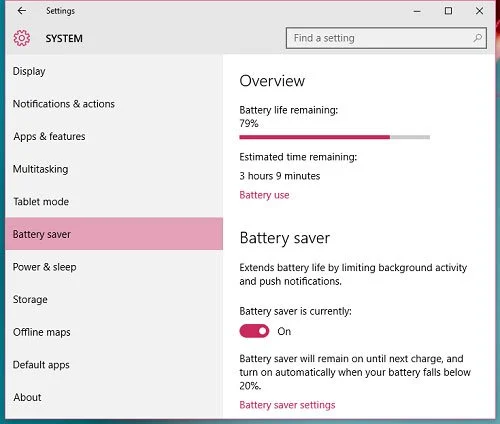500x424 pixels.
Task: Open Battery saver settings link
Action: tap(287, 405)
